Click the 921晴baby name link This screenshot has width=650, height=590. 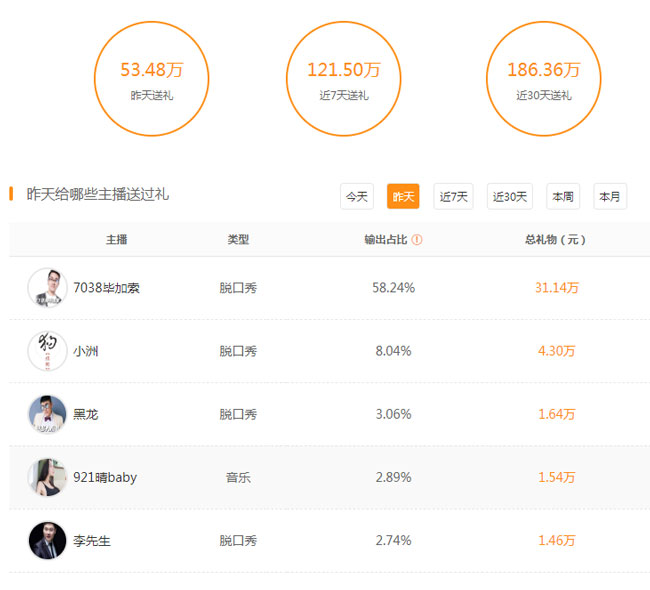coord(105,478)
